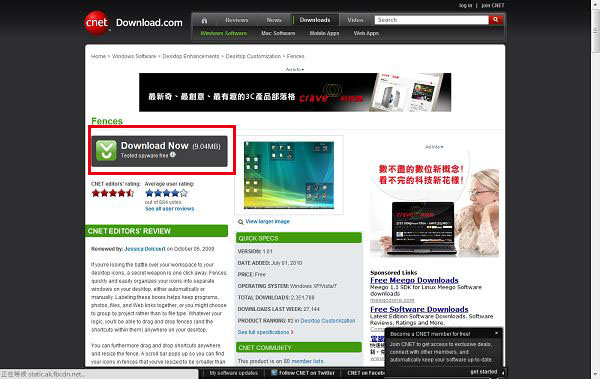Viewport: 600px width, 379px height.
Task: Open Jessica Dolcourt reviewer link
Action: [x=145, y=249]
